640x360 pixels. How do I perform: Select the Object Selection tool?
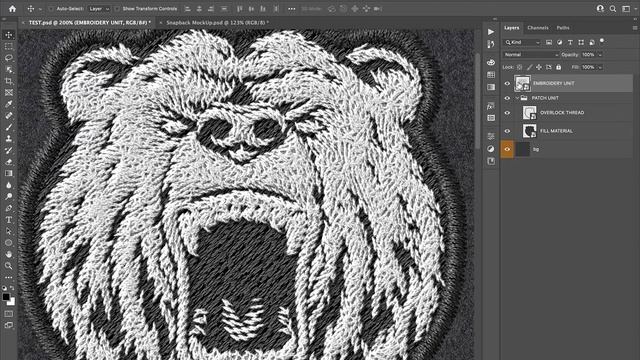click(x=9, y=70)
